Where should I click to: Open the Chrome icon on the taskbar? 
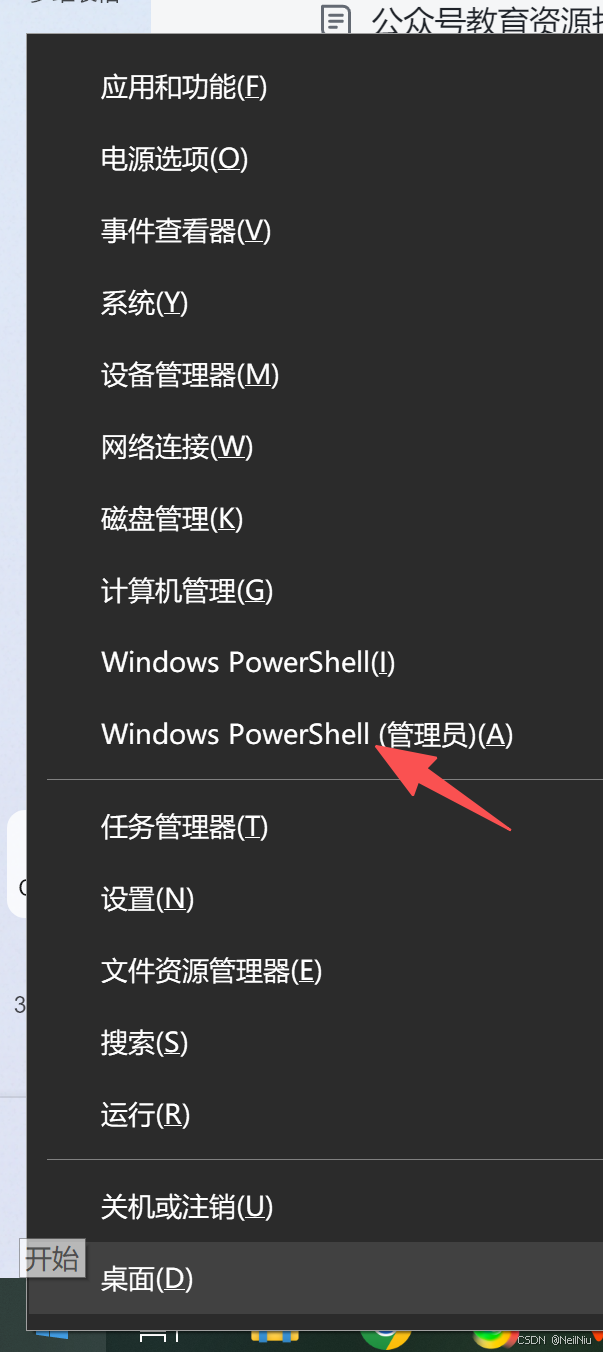385,1340
